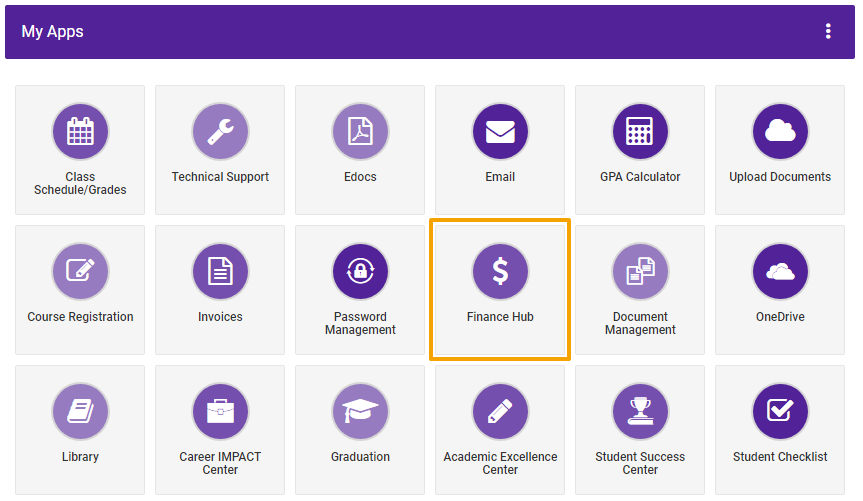Viewport: 863px width, 501px height.
Task: Open the Student Checklist checkmark icon
Action: click(x=780, y=411)
